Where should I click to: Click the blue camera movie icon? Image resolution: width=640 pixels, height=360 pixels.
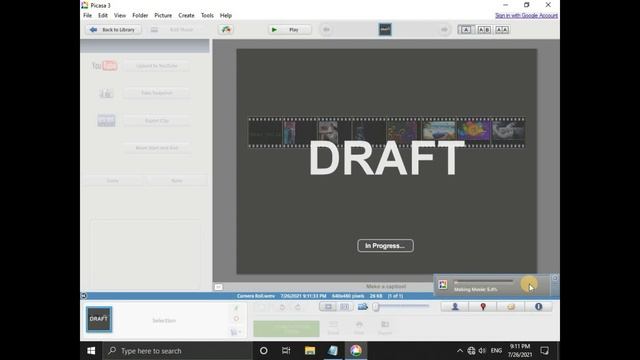tap(363, 307)
